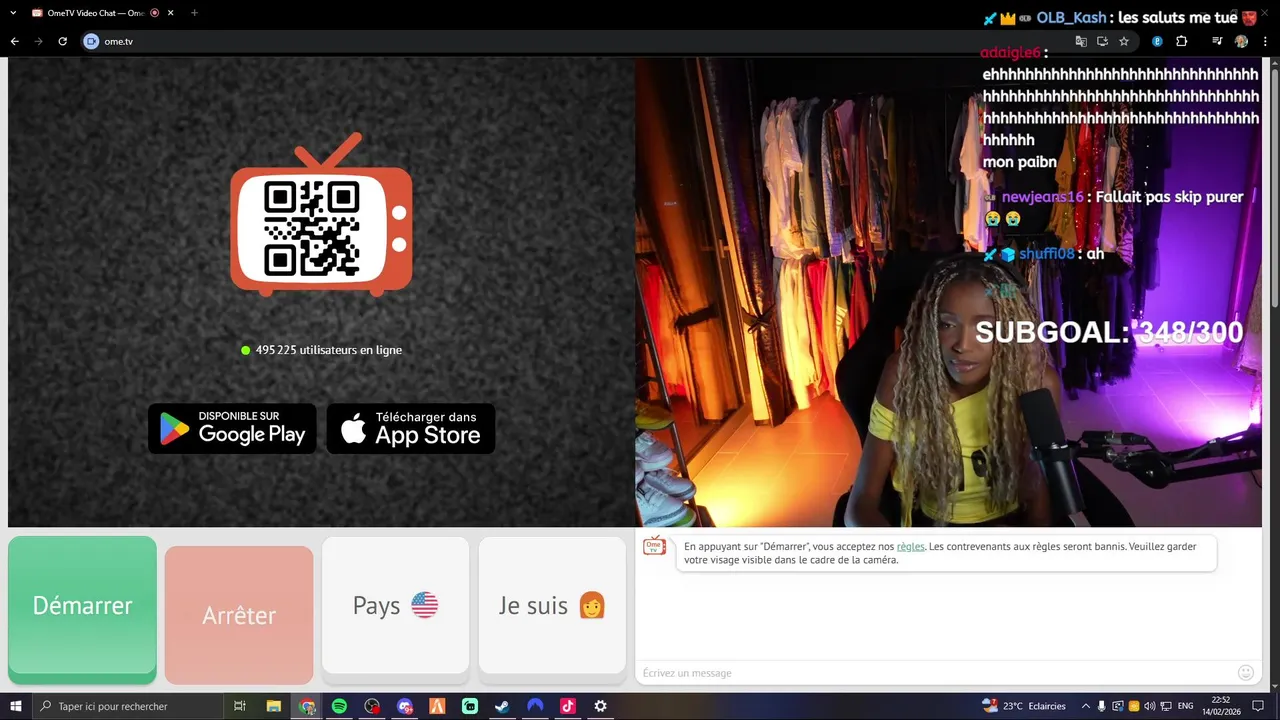Screen dimensions: 1280x720
Task: Open Discord from the taskbar
Action: pyautogui.click(x=404, y=706)
